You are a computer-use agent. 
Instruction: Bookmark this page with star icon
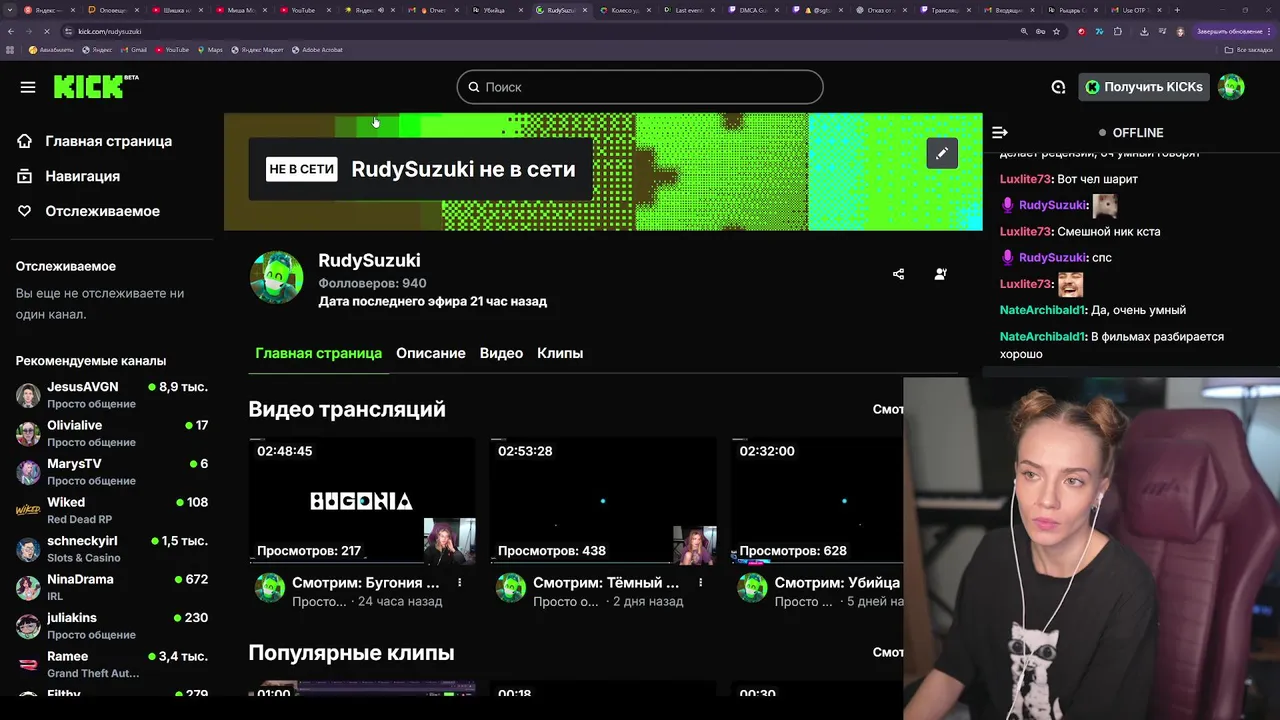pyautogui.click(x=1056, y=31)
